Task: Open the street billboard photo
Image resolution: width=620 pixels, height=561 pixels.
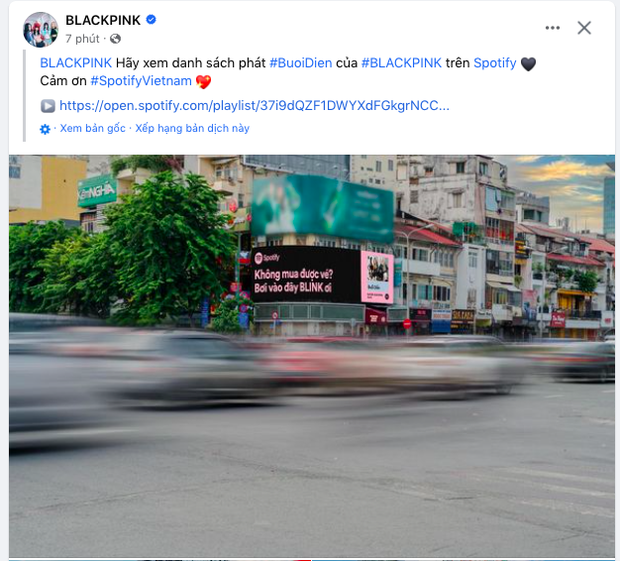Action: point(312,356)
